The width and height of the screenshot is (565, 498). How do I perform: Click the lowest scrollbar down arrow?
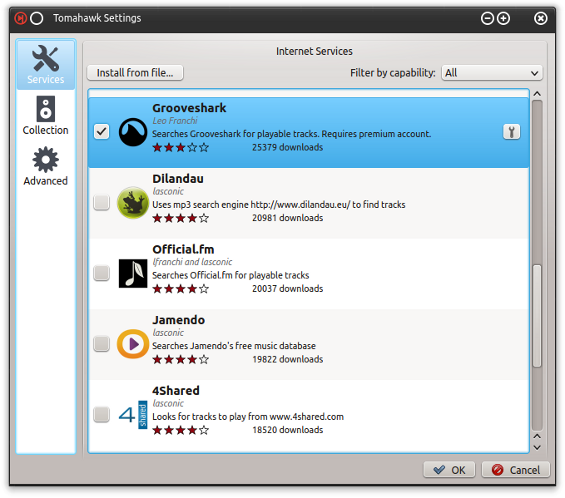537,448
